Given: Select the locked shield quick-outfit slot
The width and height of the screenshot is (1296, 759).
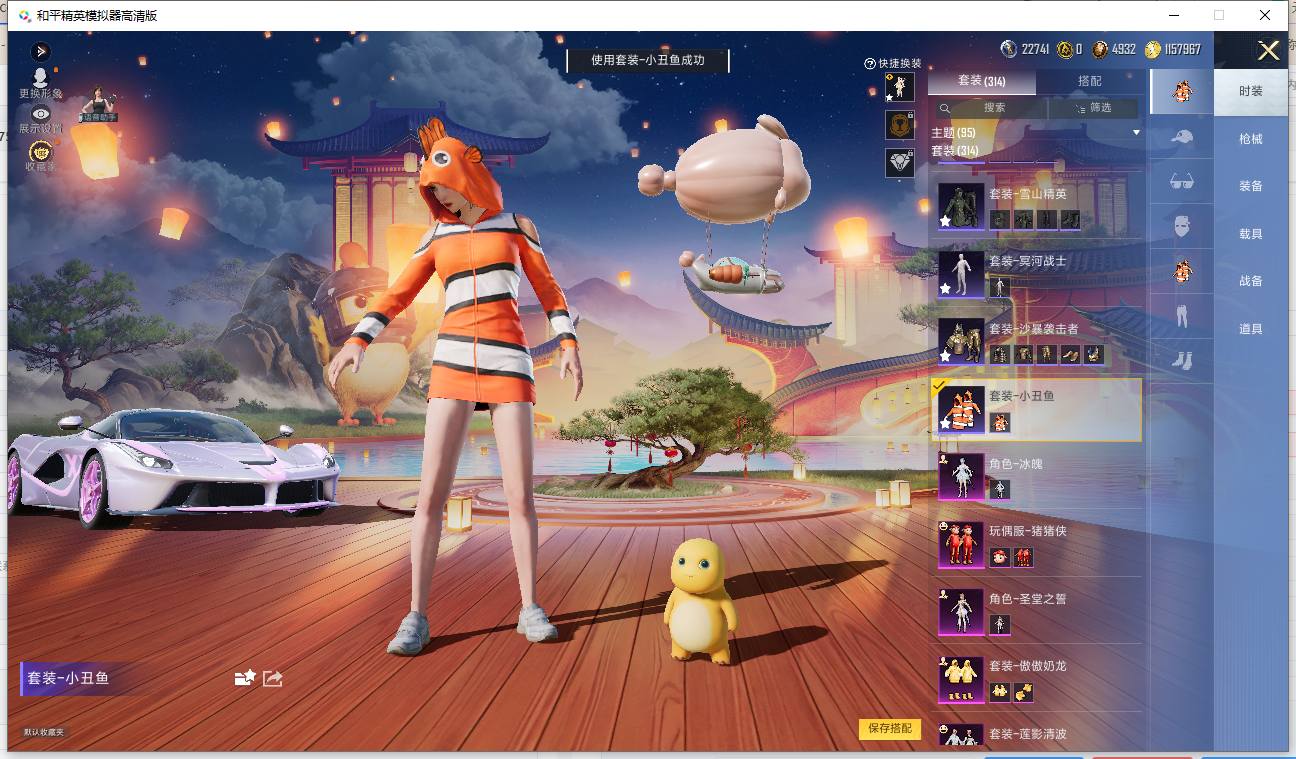Looking at the screenshot, I should pos(900,125).
